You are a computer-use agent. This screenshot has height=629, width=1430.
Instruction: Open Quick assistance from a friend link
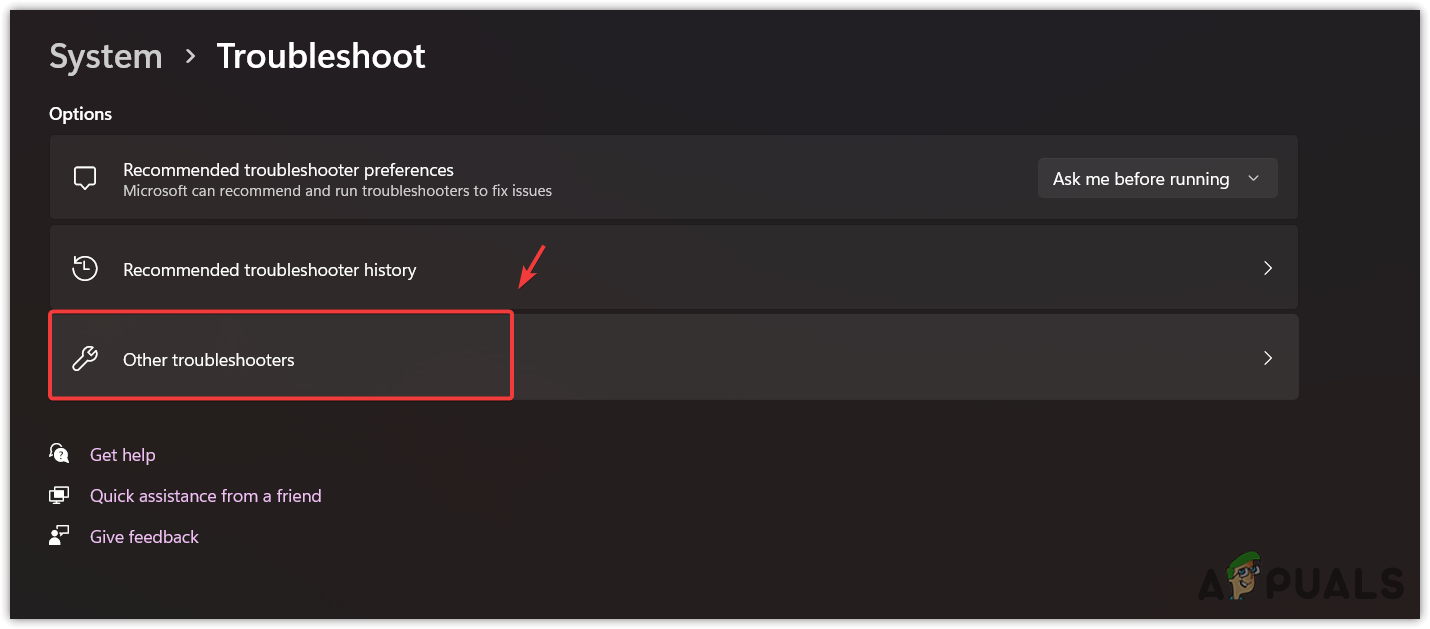[x=206, y=496]
